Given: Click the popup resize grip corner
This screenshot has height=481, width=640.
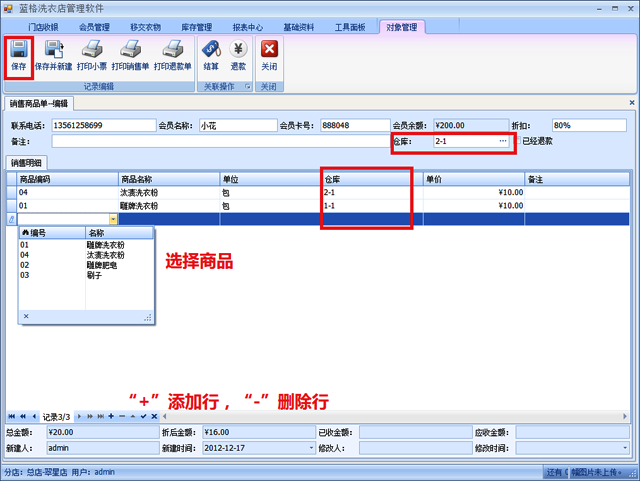Looking at the screenshot, I should [x=148, y=317].
